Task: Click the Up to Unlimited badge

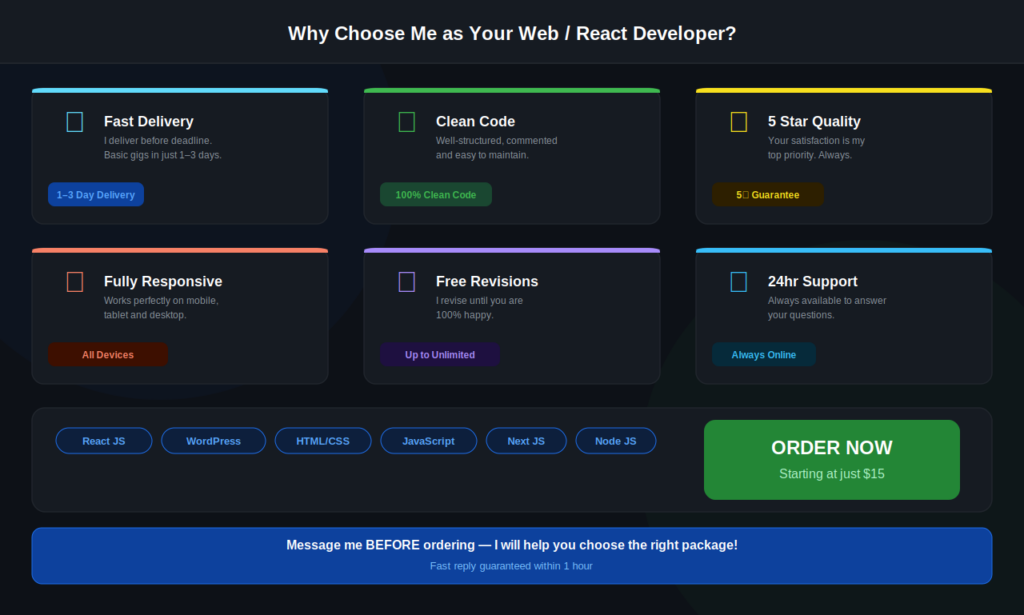Action: (x=440, y=355)
